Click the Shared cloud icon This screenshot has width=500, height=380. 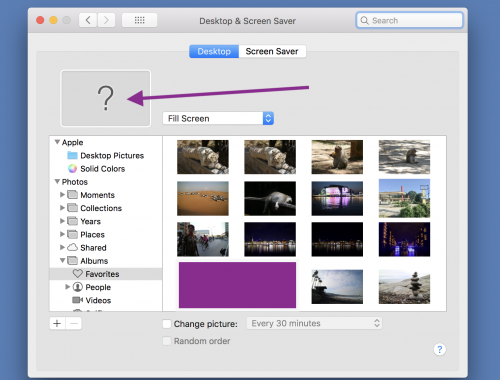click(72, 247)
